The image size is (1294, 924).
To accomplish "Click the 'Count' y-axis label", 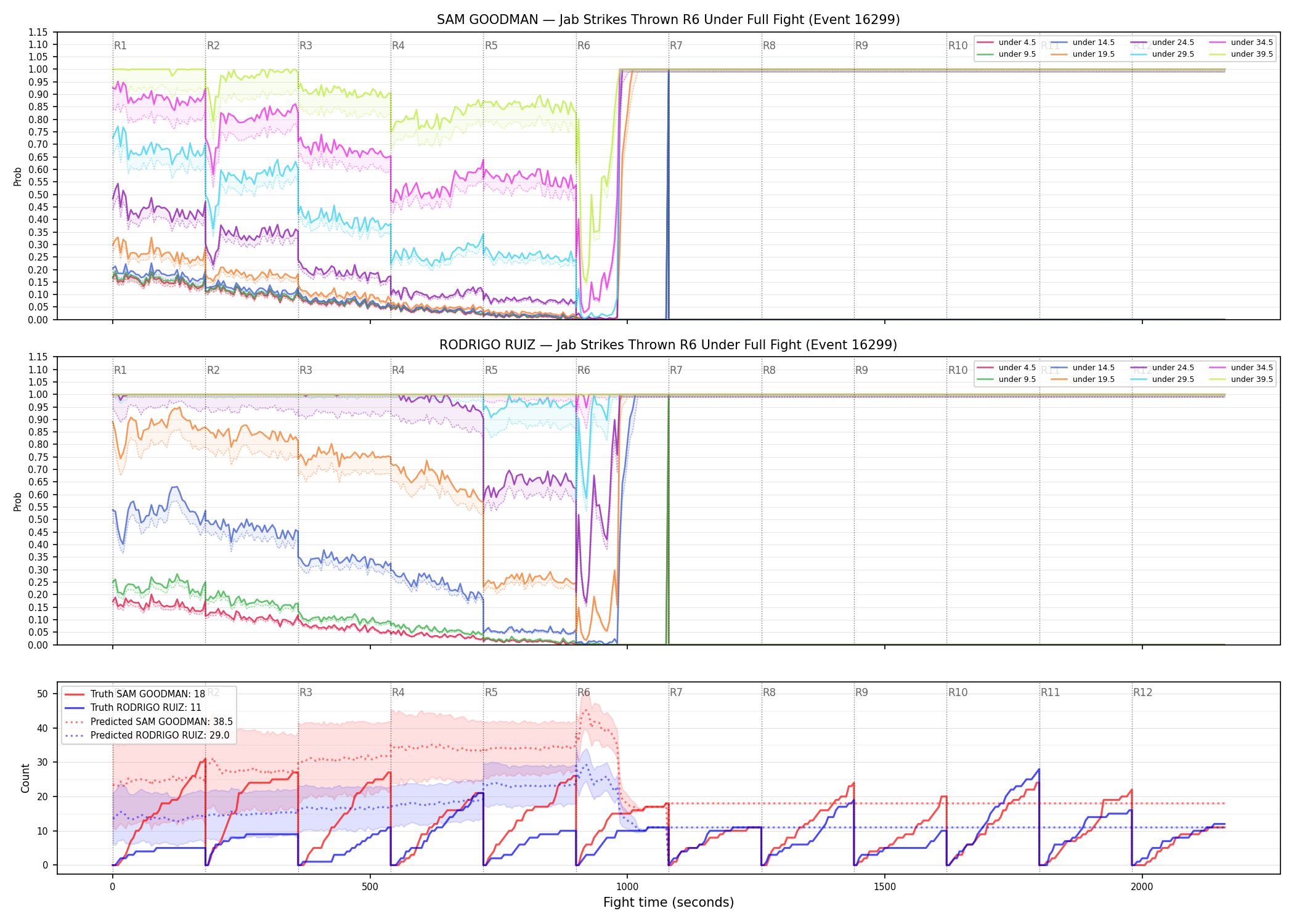I will point(25,778).
